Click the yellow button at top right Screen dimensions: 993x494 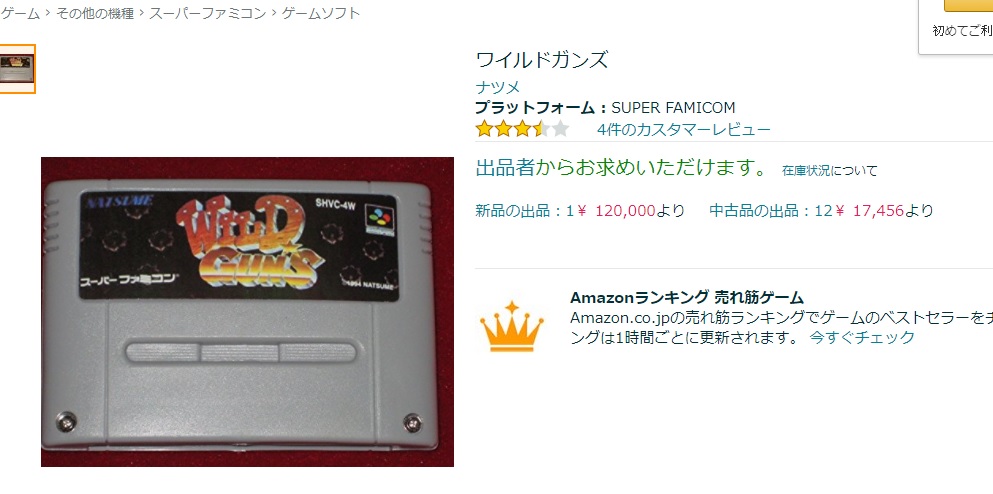pos(968,6)
